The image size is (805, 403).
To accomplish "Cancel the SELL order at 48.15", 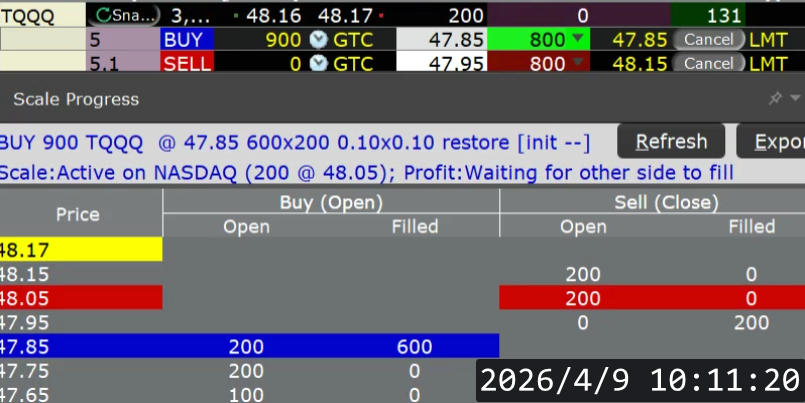I will 708,63.
